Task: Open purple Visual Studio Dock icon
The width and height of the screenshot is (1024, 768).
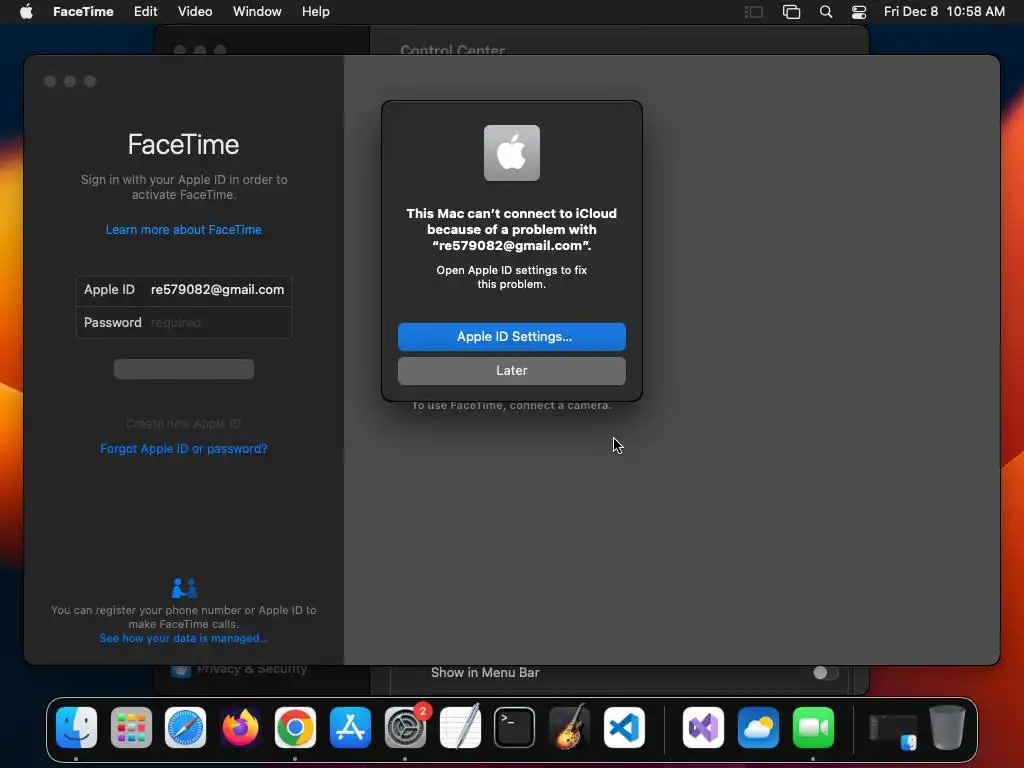Action: coord(703,727)
